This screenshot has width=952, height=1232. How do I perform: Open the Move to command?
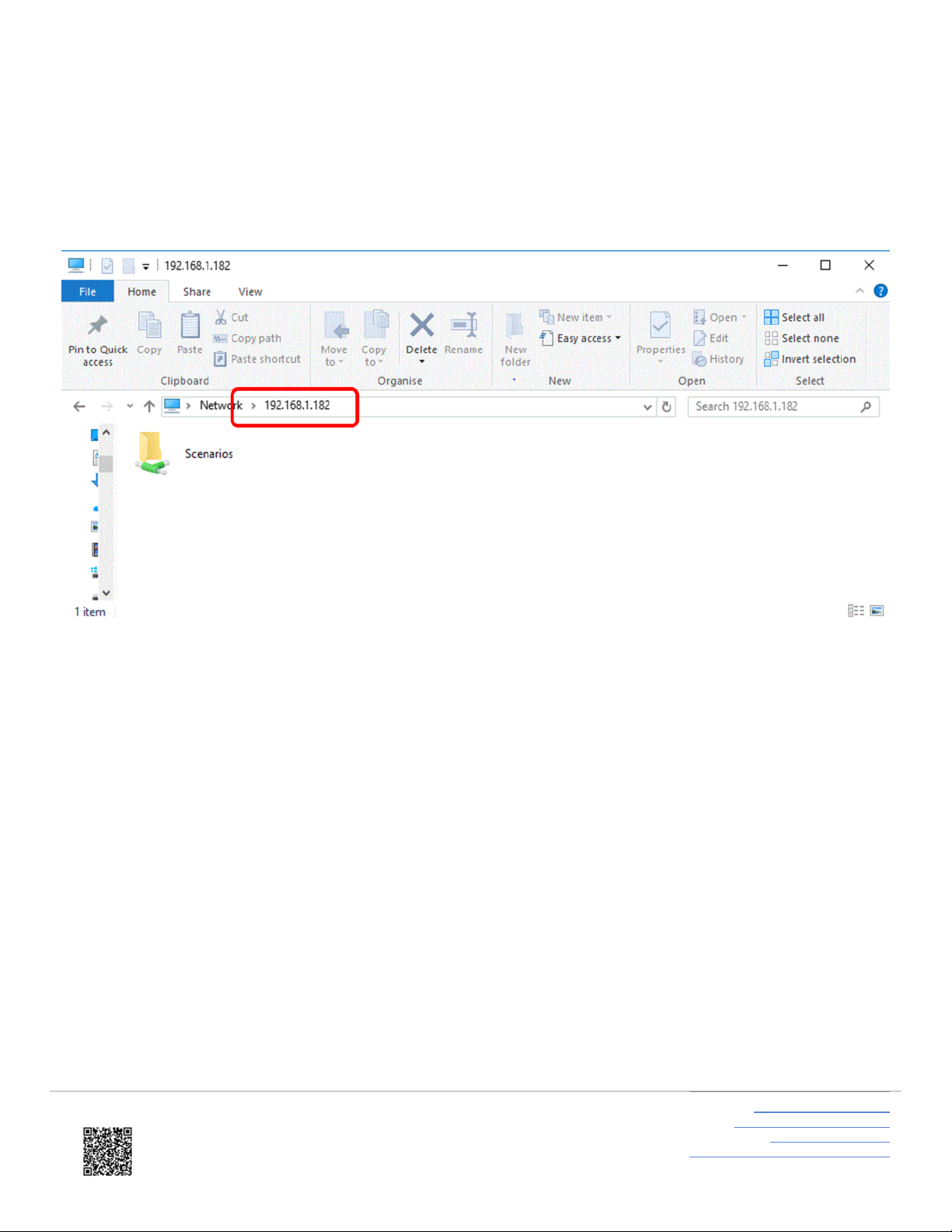click(334, 339)
